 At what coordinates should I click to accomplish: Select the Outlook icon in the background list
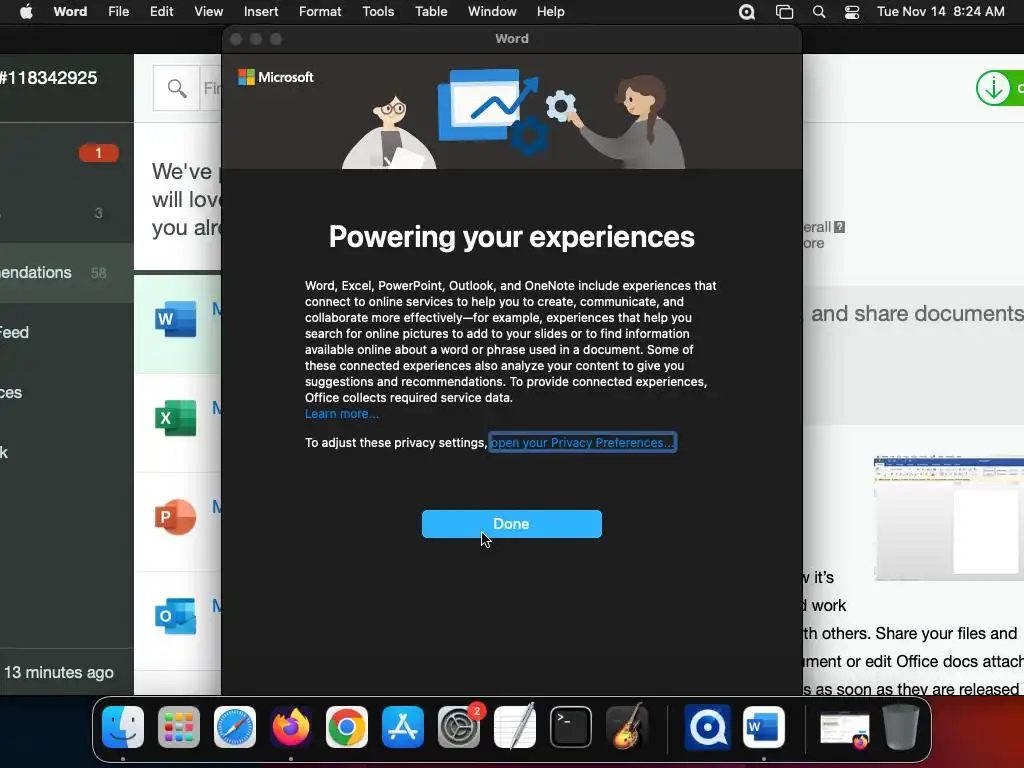[x=176, y=616]
